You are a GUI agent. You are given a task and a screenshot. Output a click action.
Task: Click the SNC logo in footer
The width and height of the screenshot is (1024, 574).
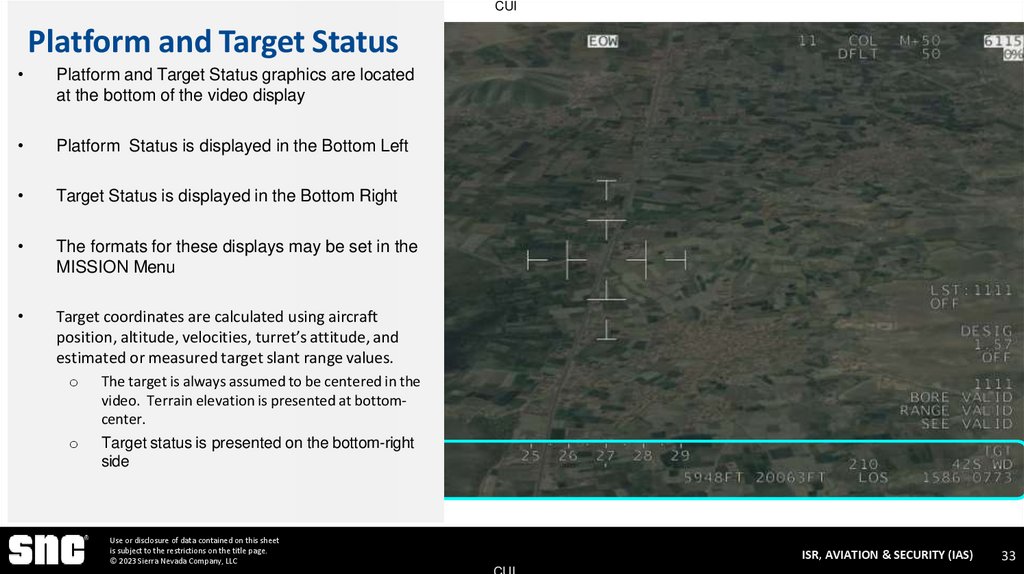click(x=48, y=549)
